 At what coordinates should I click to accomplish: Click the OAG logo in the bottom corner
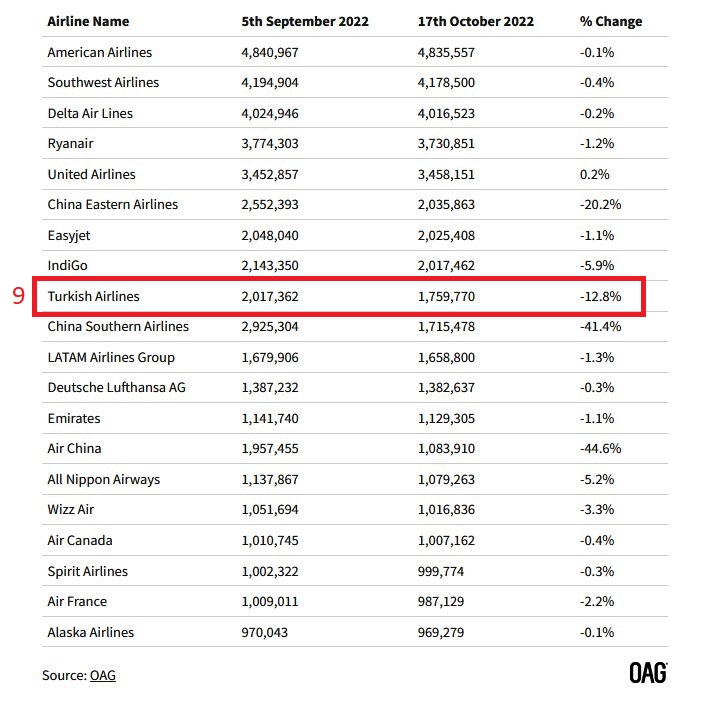(648, 673)
